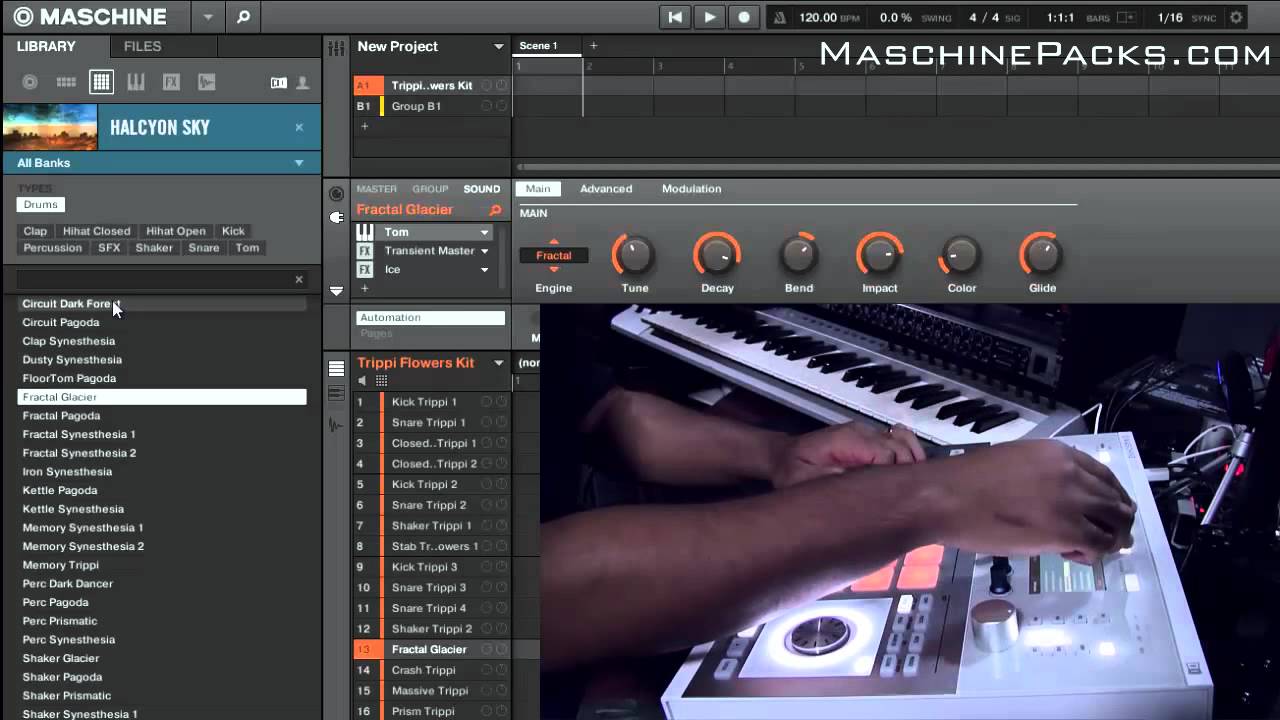Restart playback to beginning
Viewport: 1280px width, 720px height.
point(675,17)
